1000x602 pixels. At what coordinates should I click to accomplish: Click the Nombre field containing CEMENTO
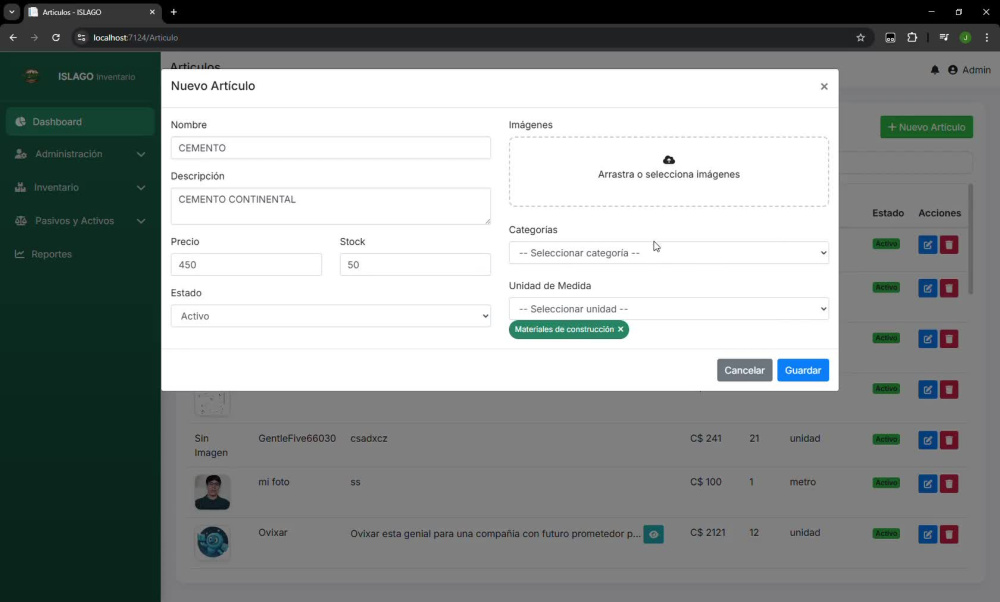click(330, 148)
